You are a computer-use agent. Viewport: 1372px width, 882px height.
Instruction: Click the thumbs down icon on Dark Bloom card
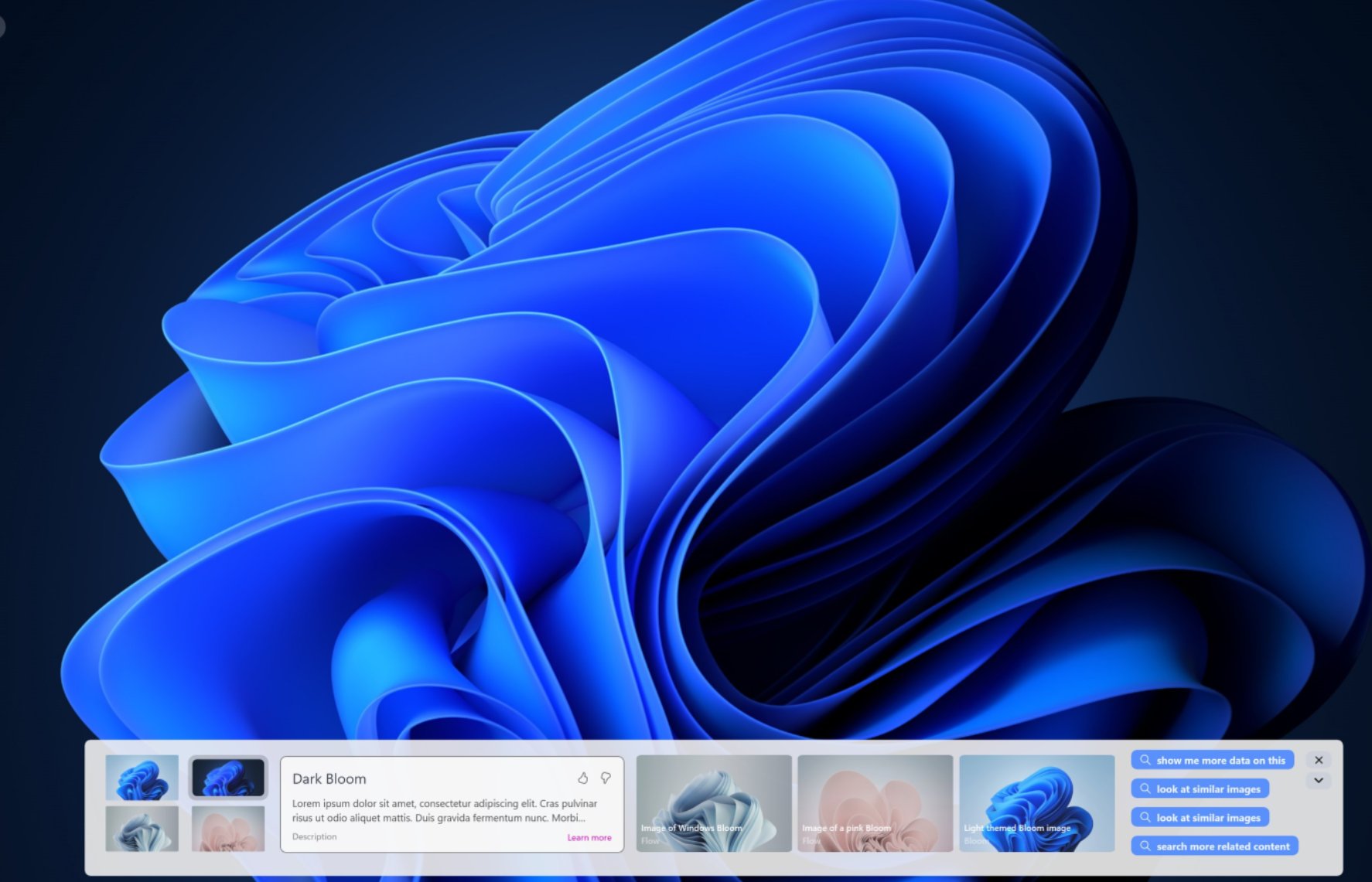[606, 778]
